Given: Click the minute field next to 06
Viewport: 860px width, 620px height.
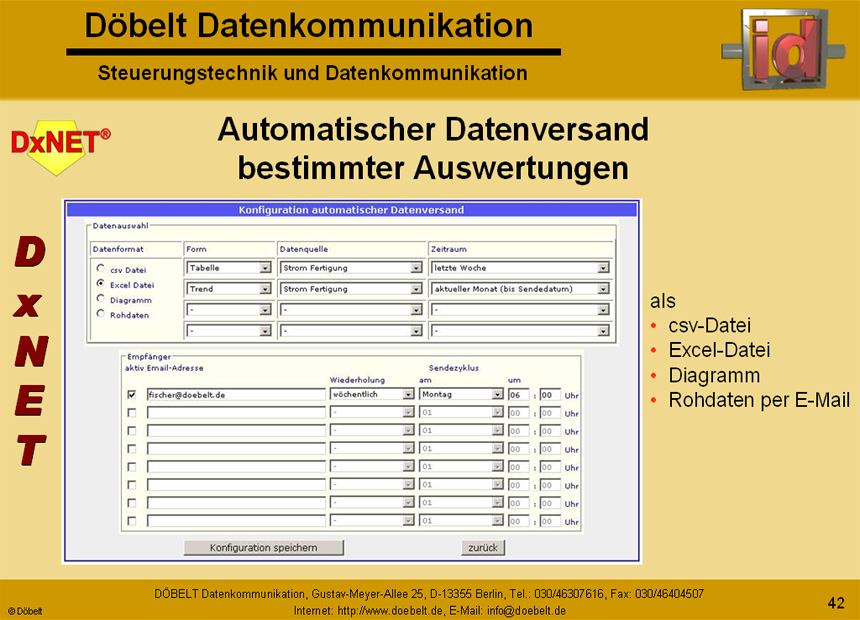Looking at the screenshot, I should pos(550,394).
